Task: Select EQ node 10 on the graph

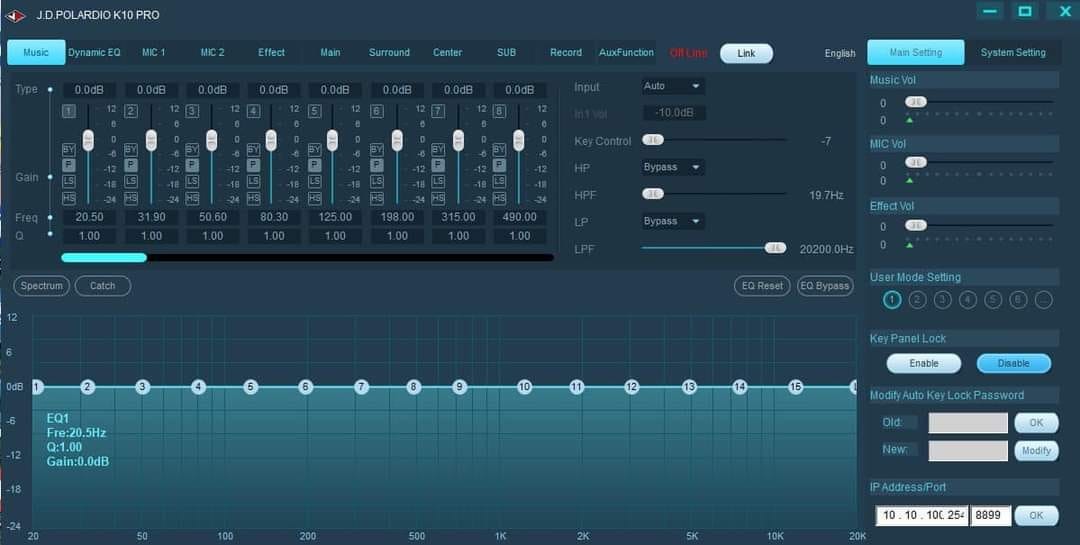Action: click(x=524, y=386)
